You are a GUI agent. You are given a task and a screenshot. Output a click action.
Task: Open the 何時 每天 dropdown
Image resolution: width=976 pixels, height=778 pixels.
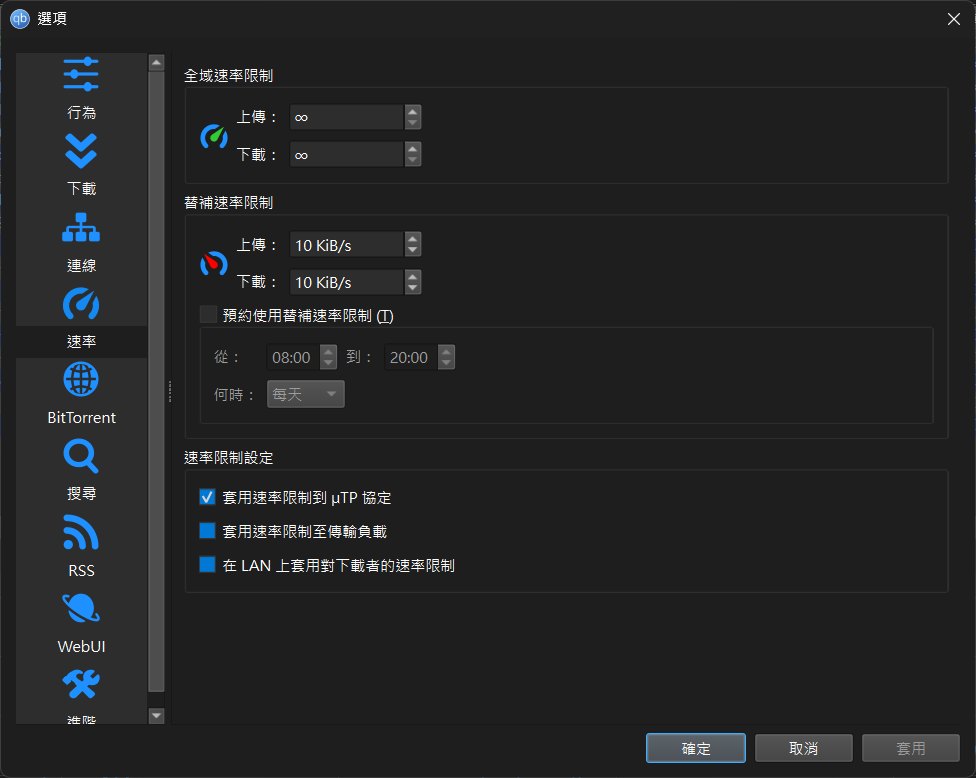click(306, 394)
